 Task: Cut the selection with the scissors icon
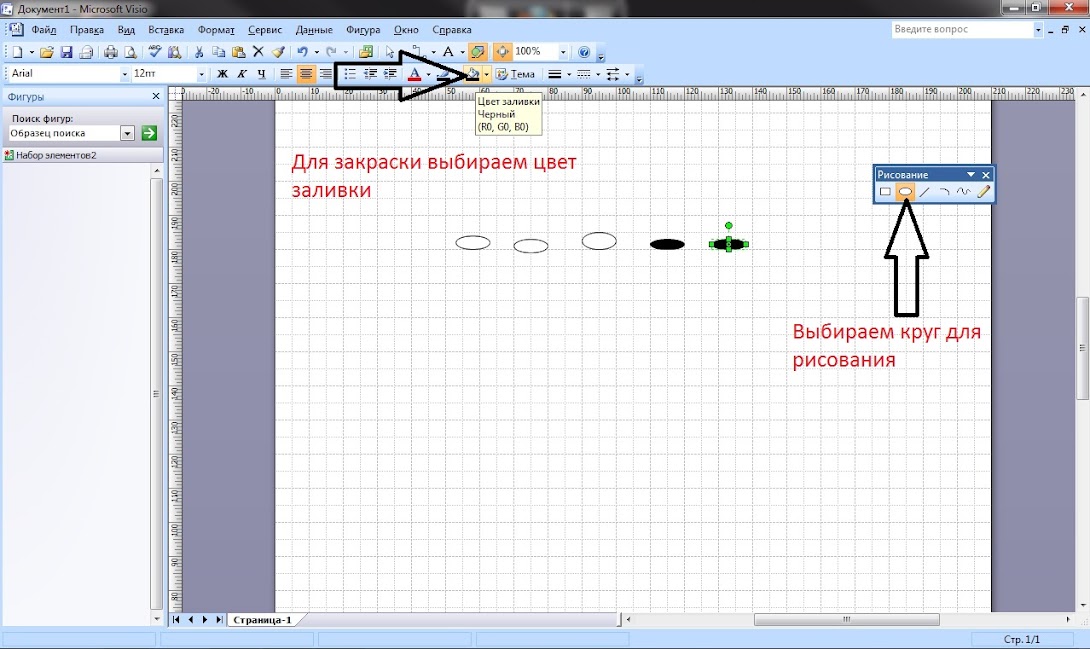tap(199, 52)
